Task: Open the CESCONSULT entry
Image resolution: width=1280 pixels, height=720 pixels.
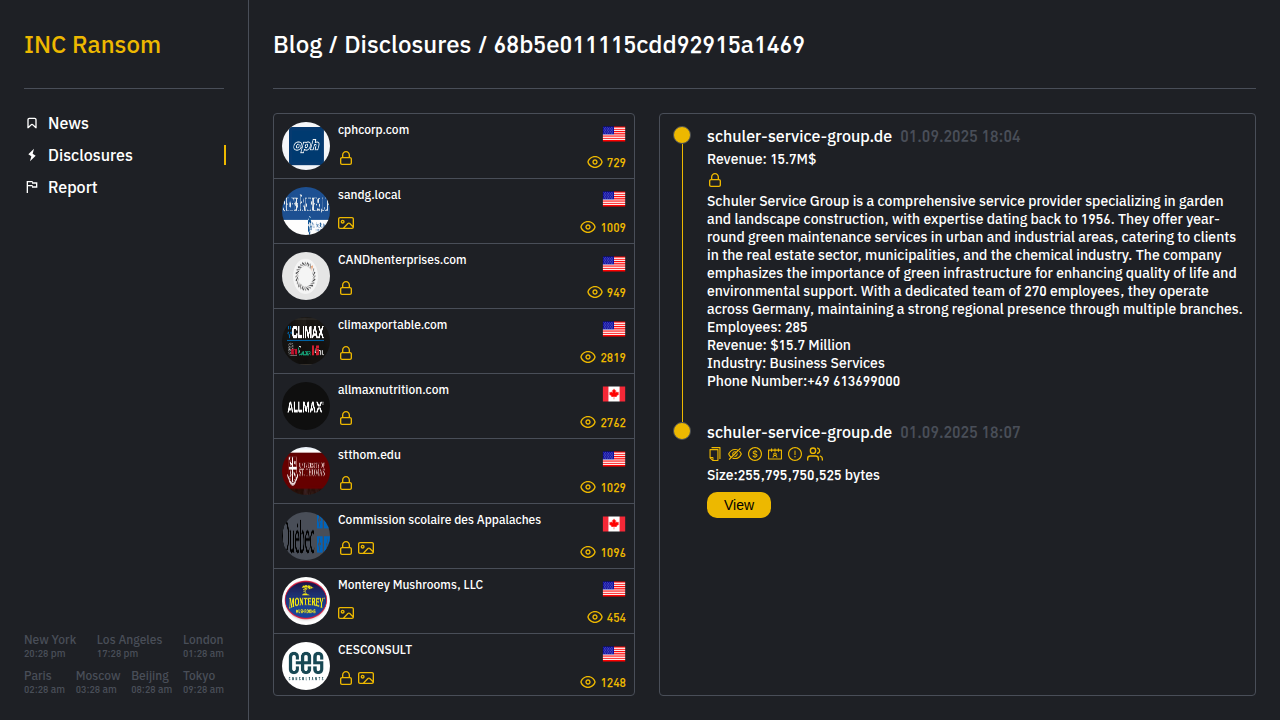Action: point(454,664)
